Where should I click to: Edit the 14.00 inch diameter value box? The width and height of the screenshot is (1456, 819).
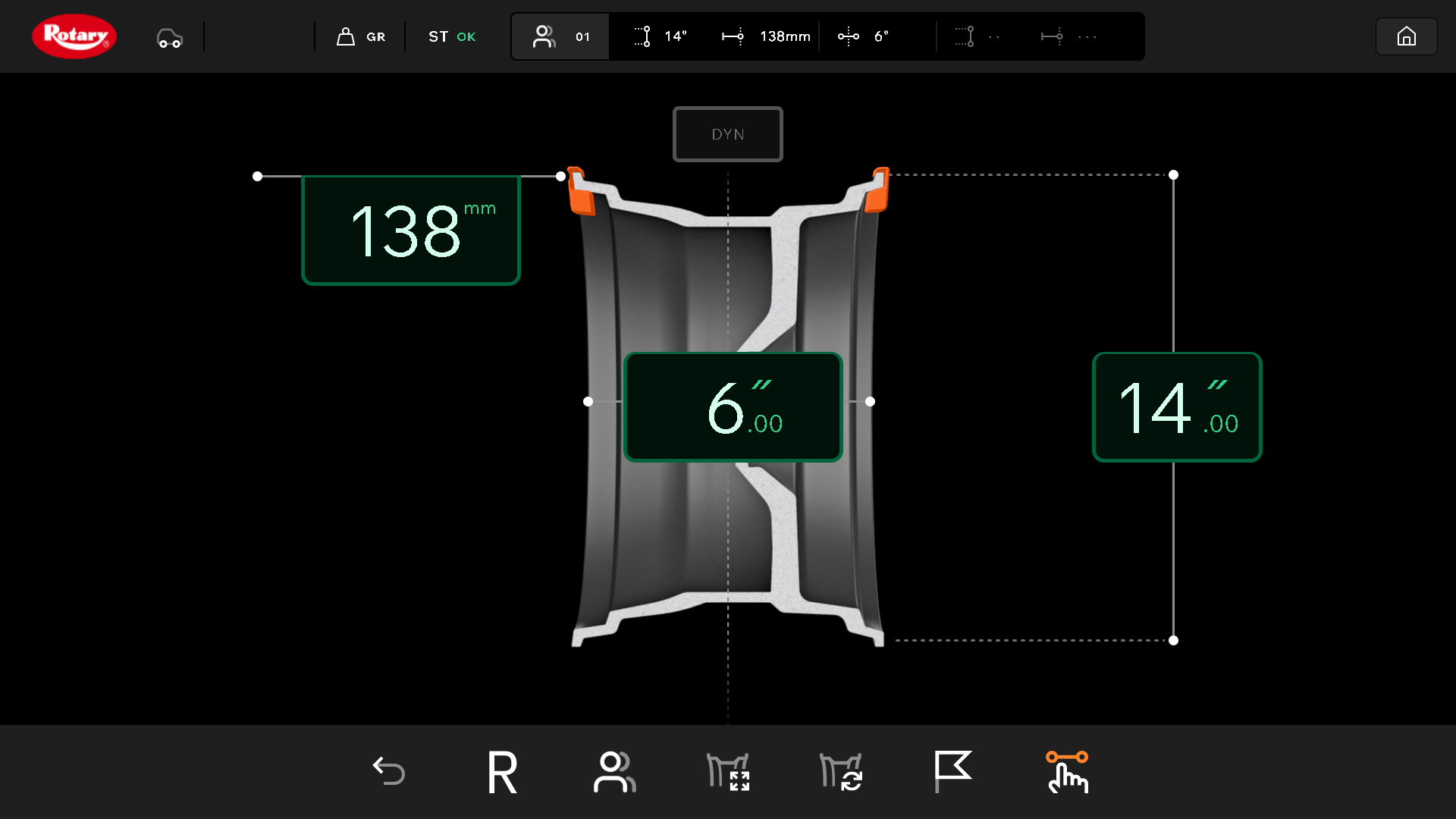click(1176, 407)
